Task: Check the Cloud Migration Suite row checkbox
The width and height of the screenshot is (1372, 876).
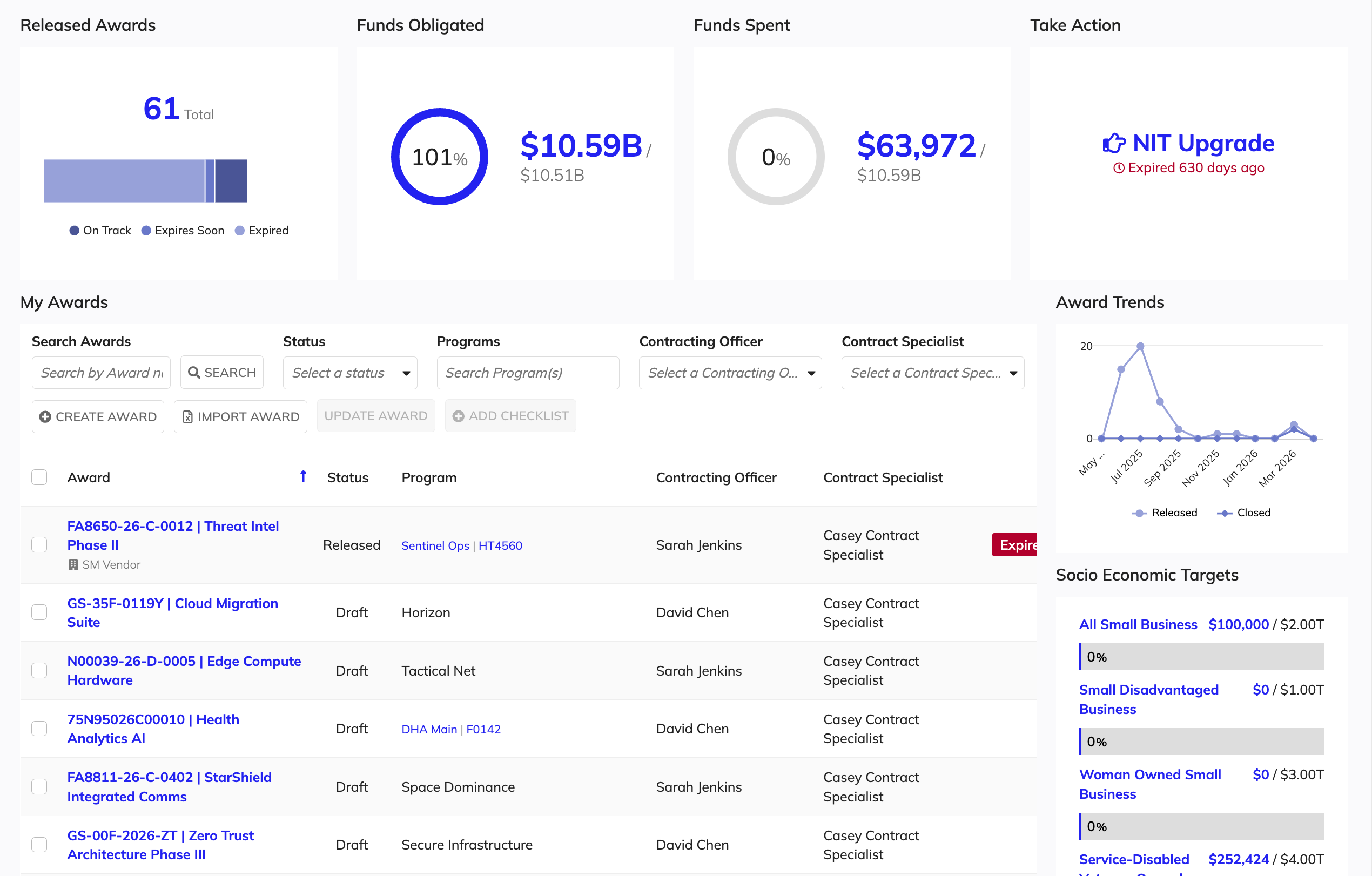Action: click(39, 613)
